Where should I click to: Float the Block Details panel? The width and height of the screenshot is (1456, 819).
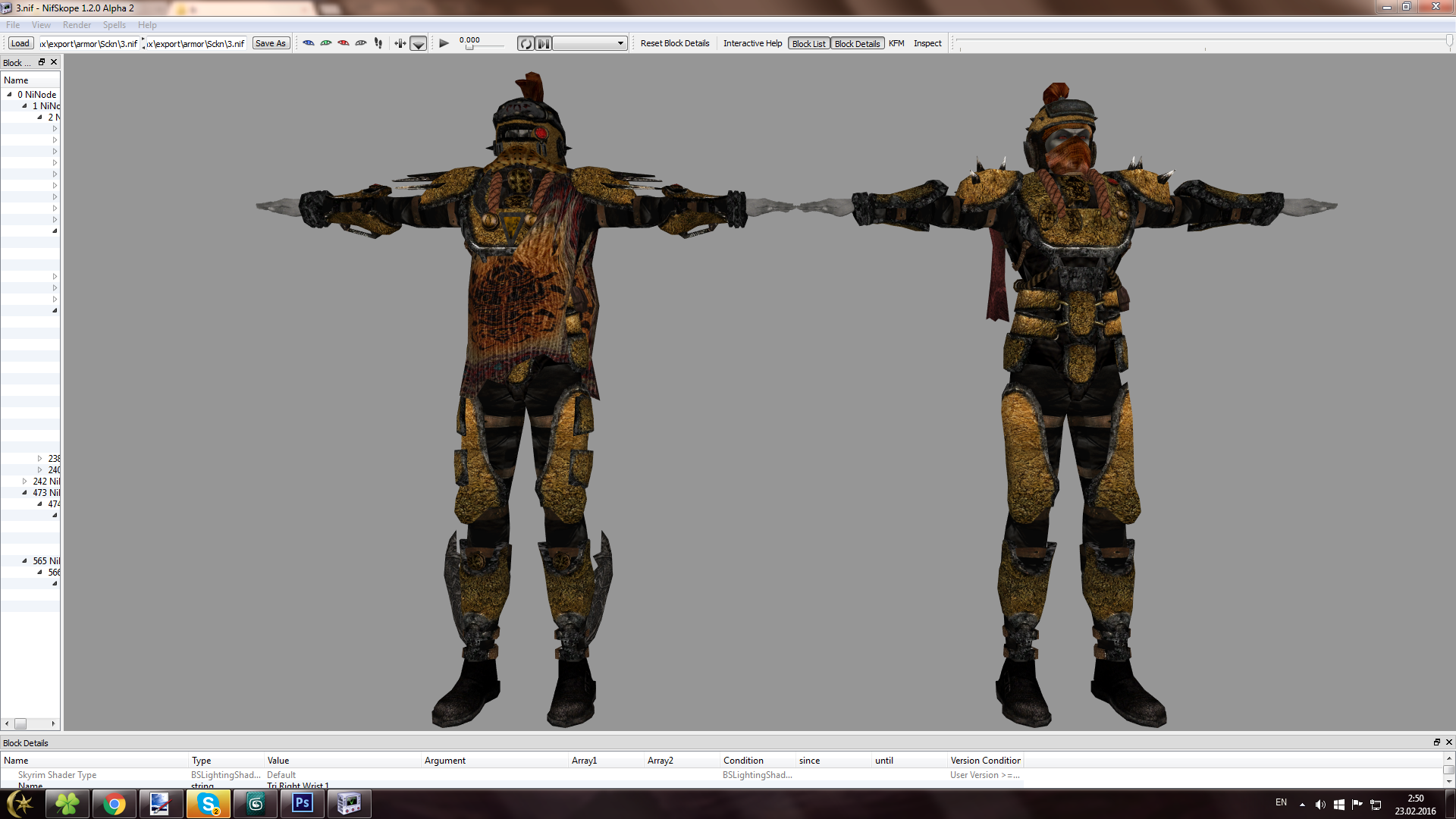tap(1436, 742)
